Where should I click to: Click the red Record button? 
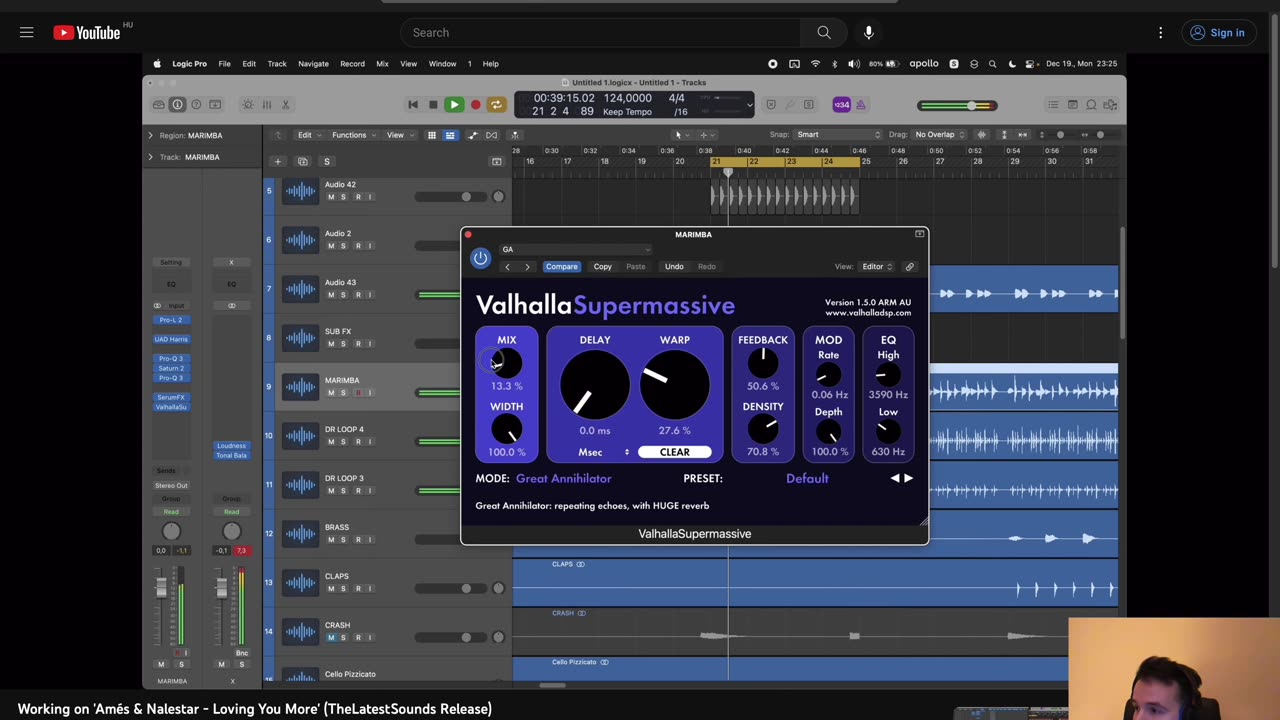(x=475, y=104)
